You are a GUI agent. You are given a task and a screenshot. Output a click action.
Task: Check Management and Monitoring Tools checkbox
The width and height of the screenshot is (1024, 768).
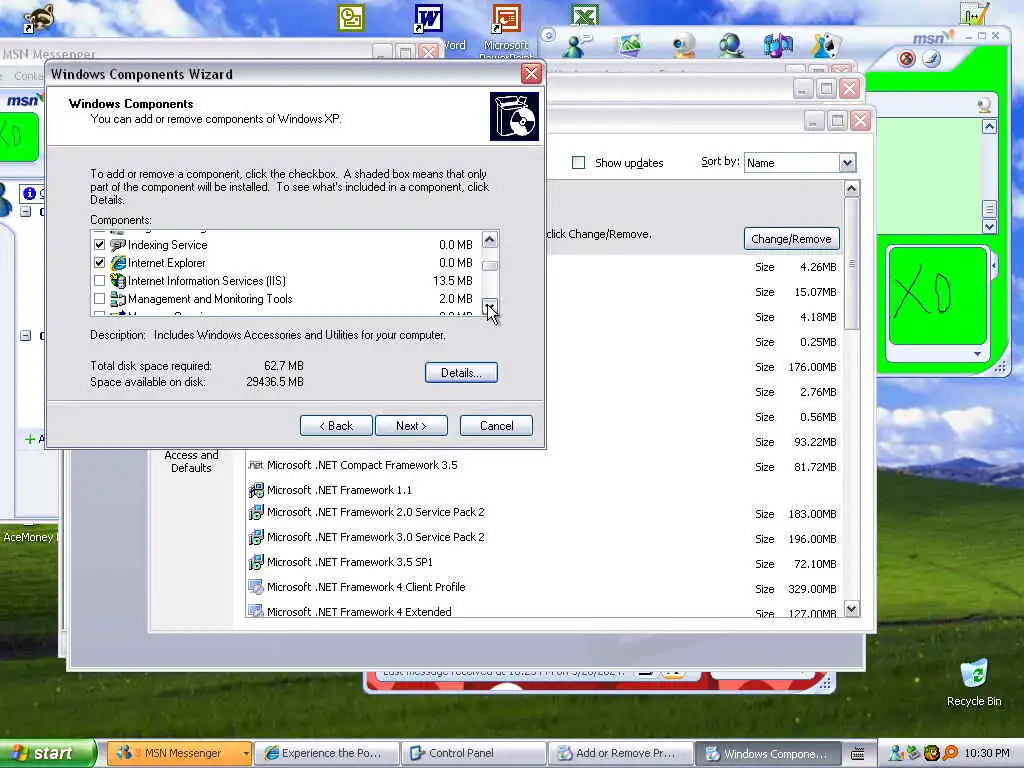(x=99, y=298)
